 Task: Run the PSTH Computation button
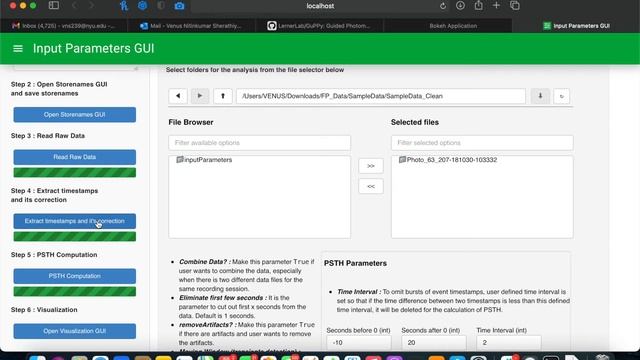pos(75,276)
